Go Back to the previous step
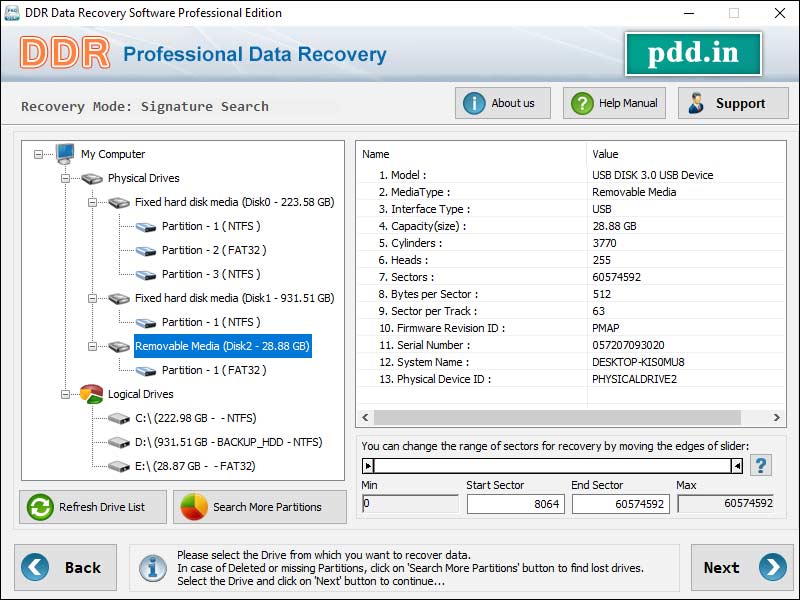Screen dimensions: 800x600 click(65, 567)
